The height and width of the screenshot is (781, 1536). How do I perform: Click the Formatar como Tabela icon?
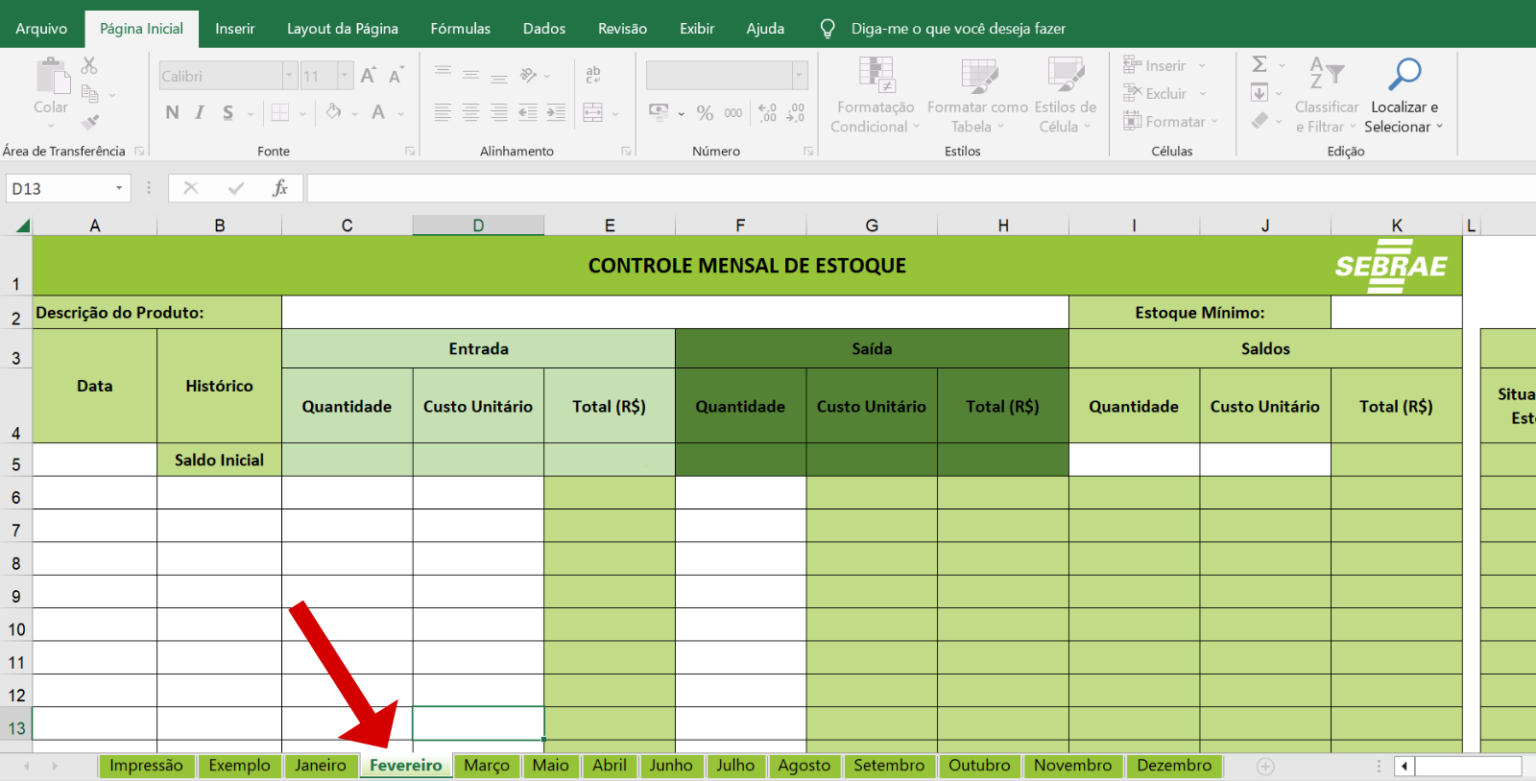(x=977, y=75)
